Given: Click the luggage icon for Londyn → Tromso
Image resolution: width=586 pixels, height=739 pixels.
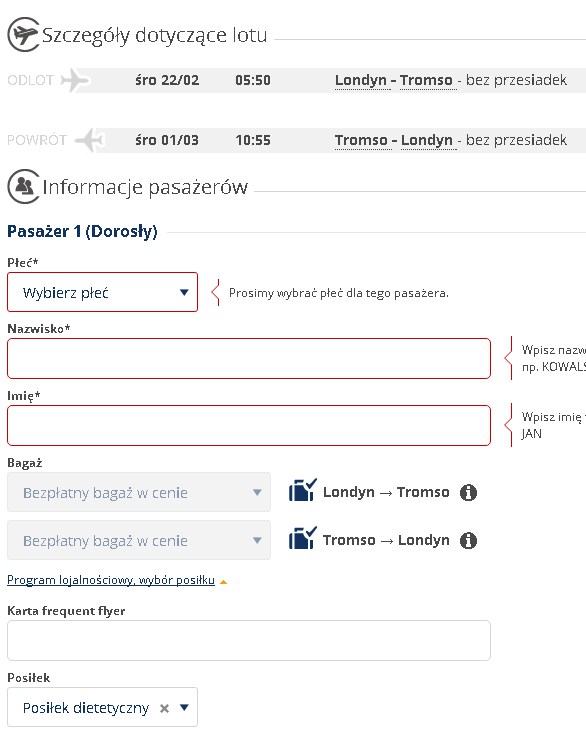Looking at the screenshot, I should tap(303, 490).
